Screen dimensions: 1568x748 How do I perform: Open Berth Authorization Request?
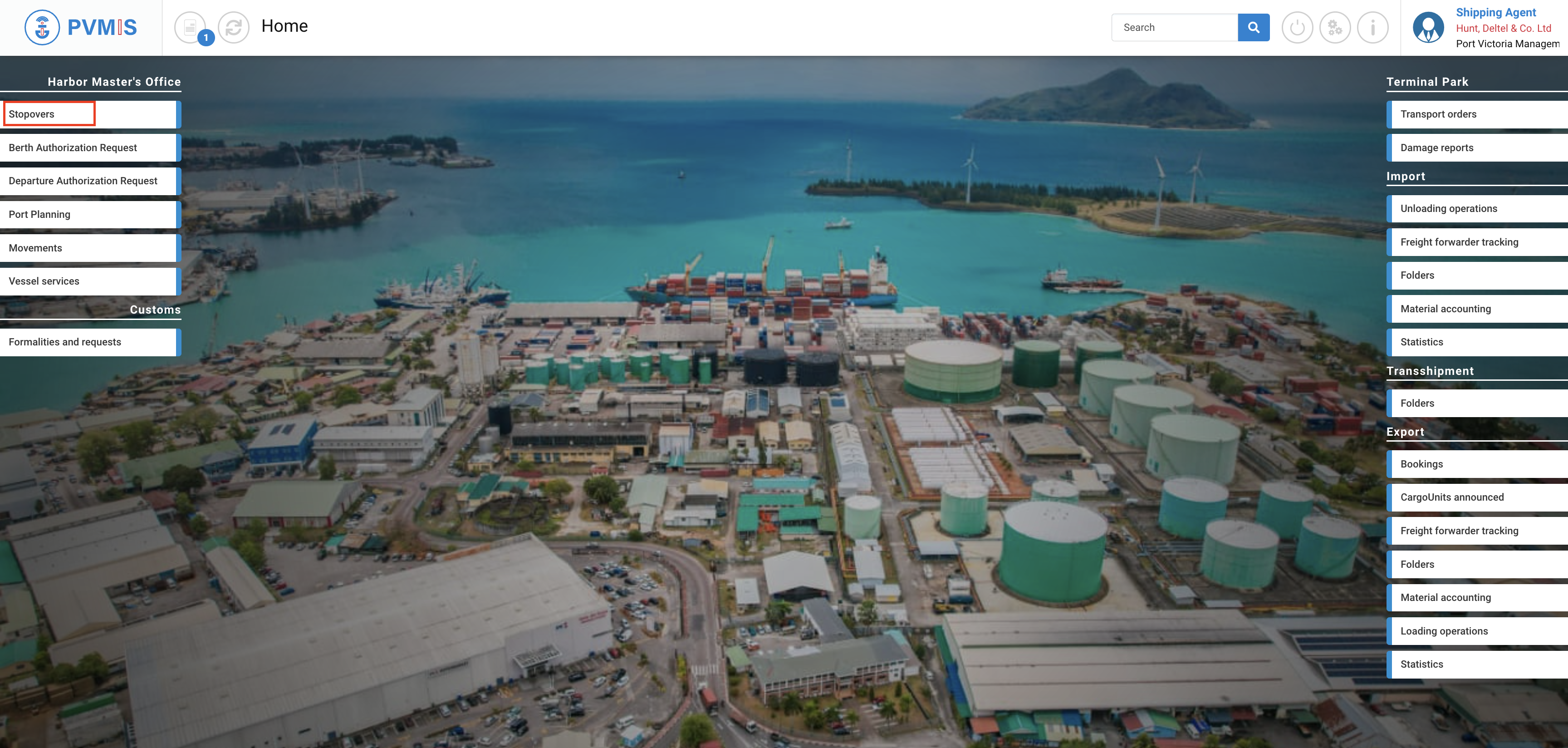(x=73, y=148)
